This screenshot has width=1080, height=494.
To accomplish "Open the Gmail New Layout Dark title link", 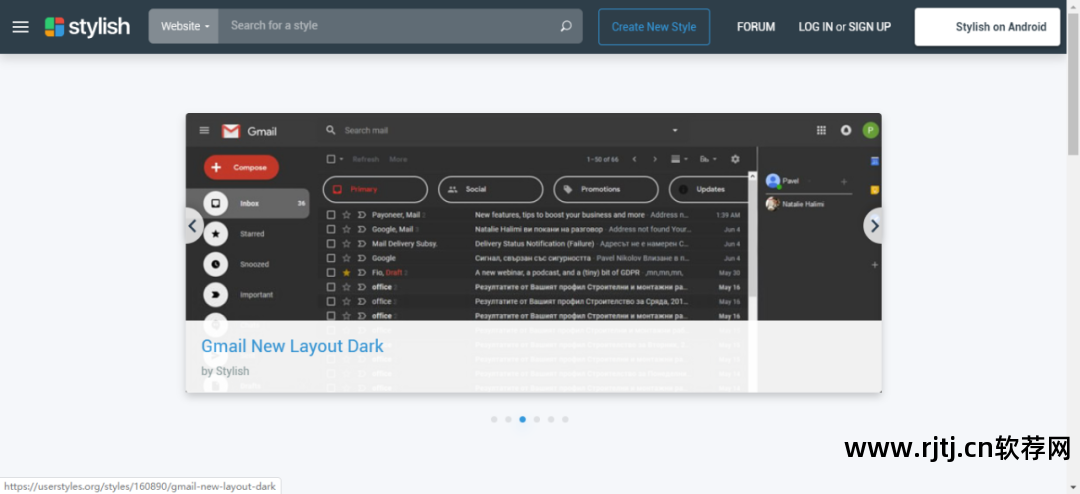I will [292, 346].
